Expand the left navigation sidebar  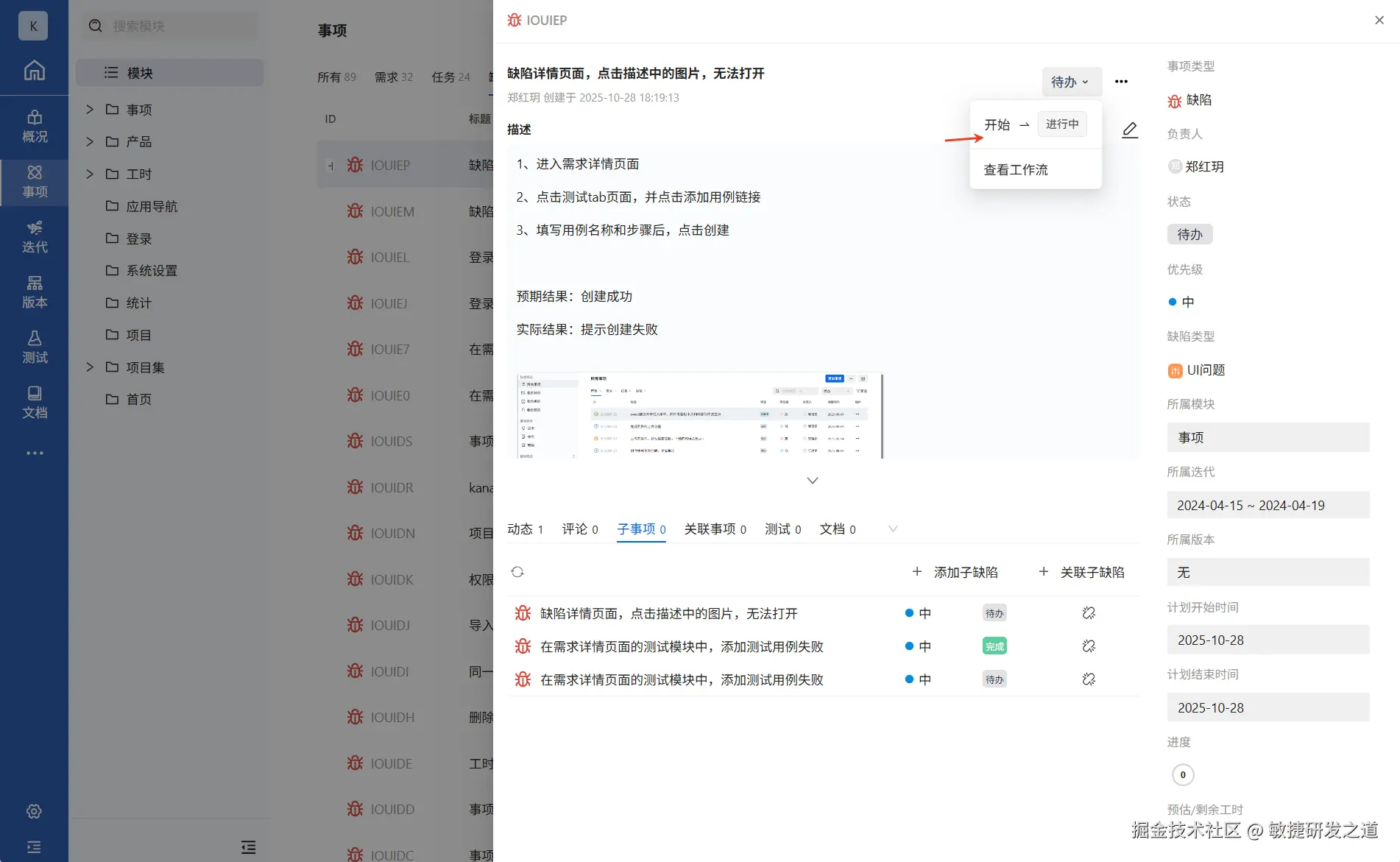click(x=34, y=847)
